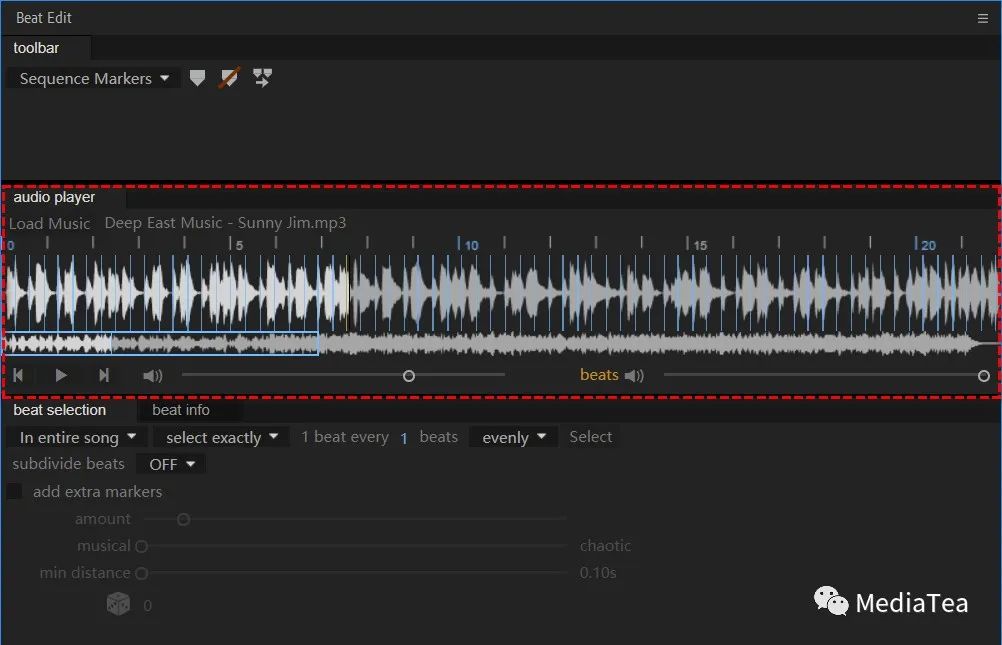Screen dimensions: 1002x645
Task: Open the In entire song dropdown
Action: (77, 438)
